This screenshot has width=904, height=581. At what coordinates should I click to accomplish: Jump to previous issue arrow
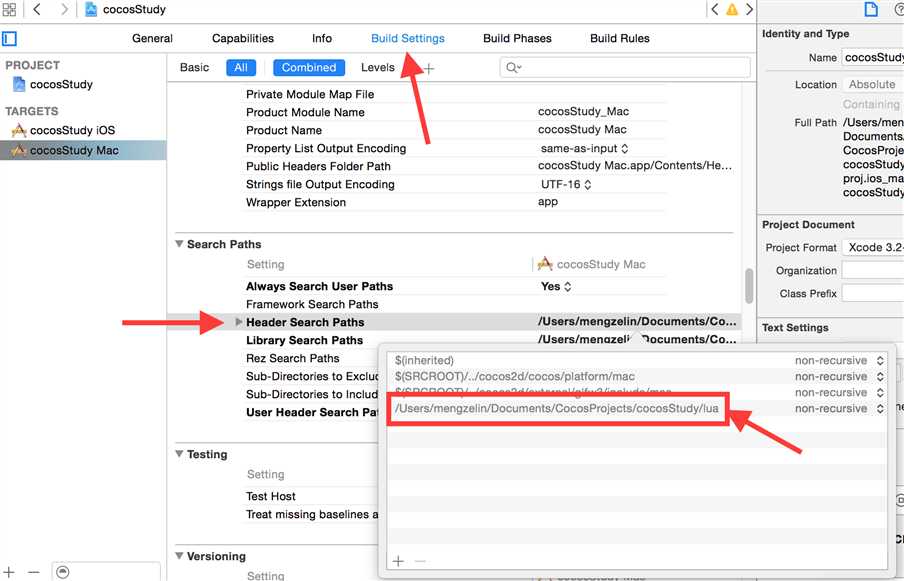(715, 9)
